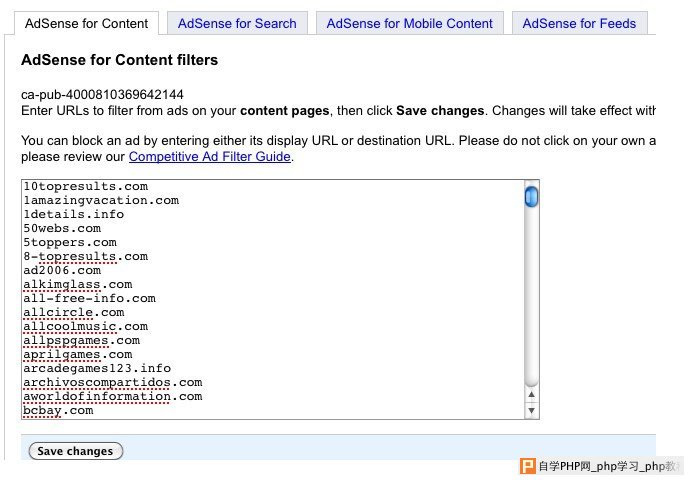689x480 pixels.
Task: Click the alkimglass.com filter entry
Action: 77,284
